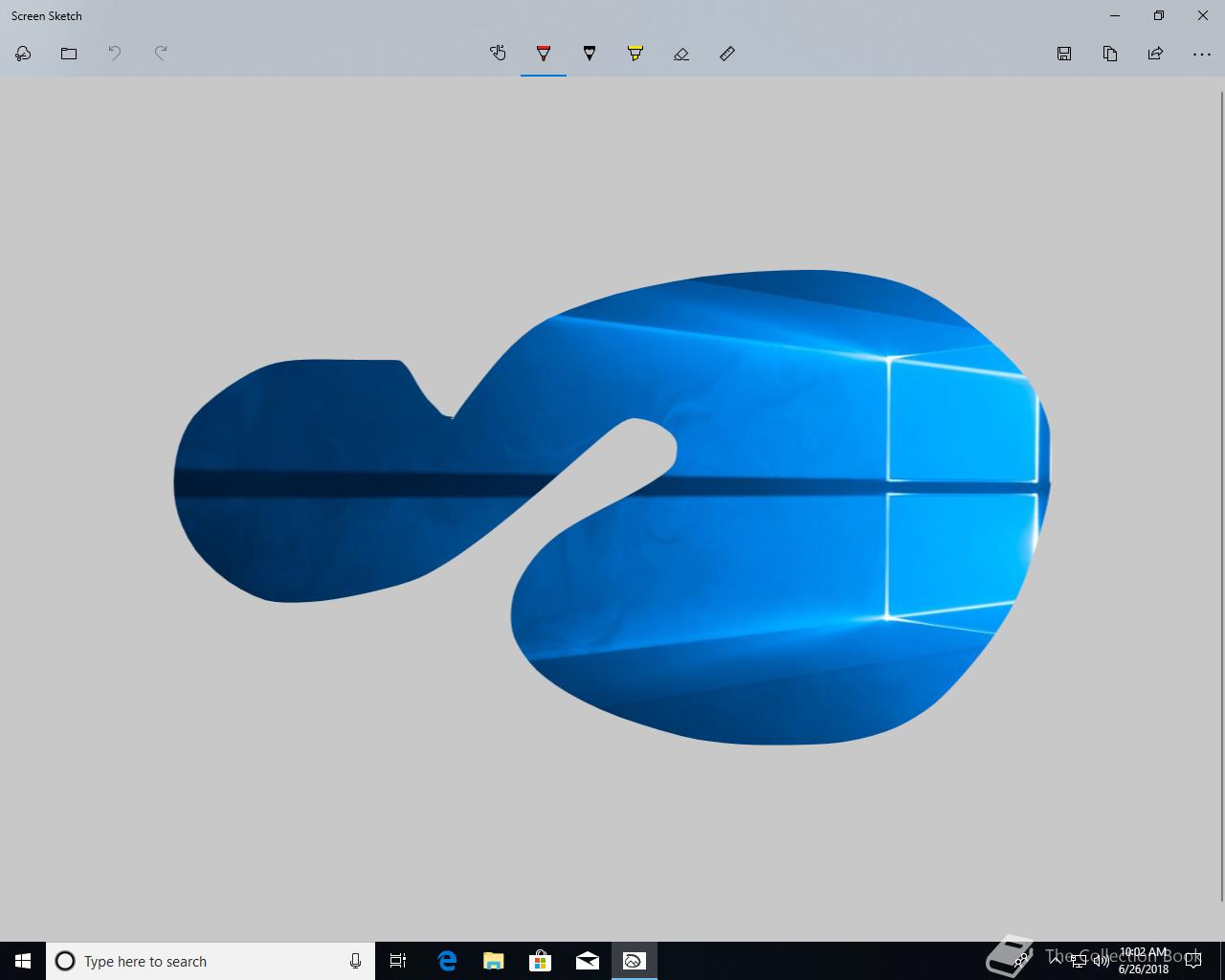The width and height of the screenshot is (1225, 980).
Task: Open Mail app from the taskbar
Action: pyautogui.click(x=587, y=961)
